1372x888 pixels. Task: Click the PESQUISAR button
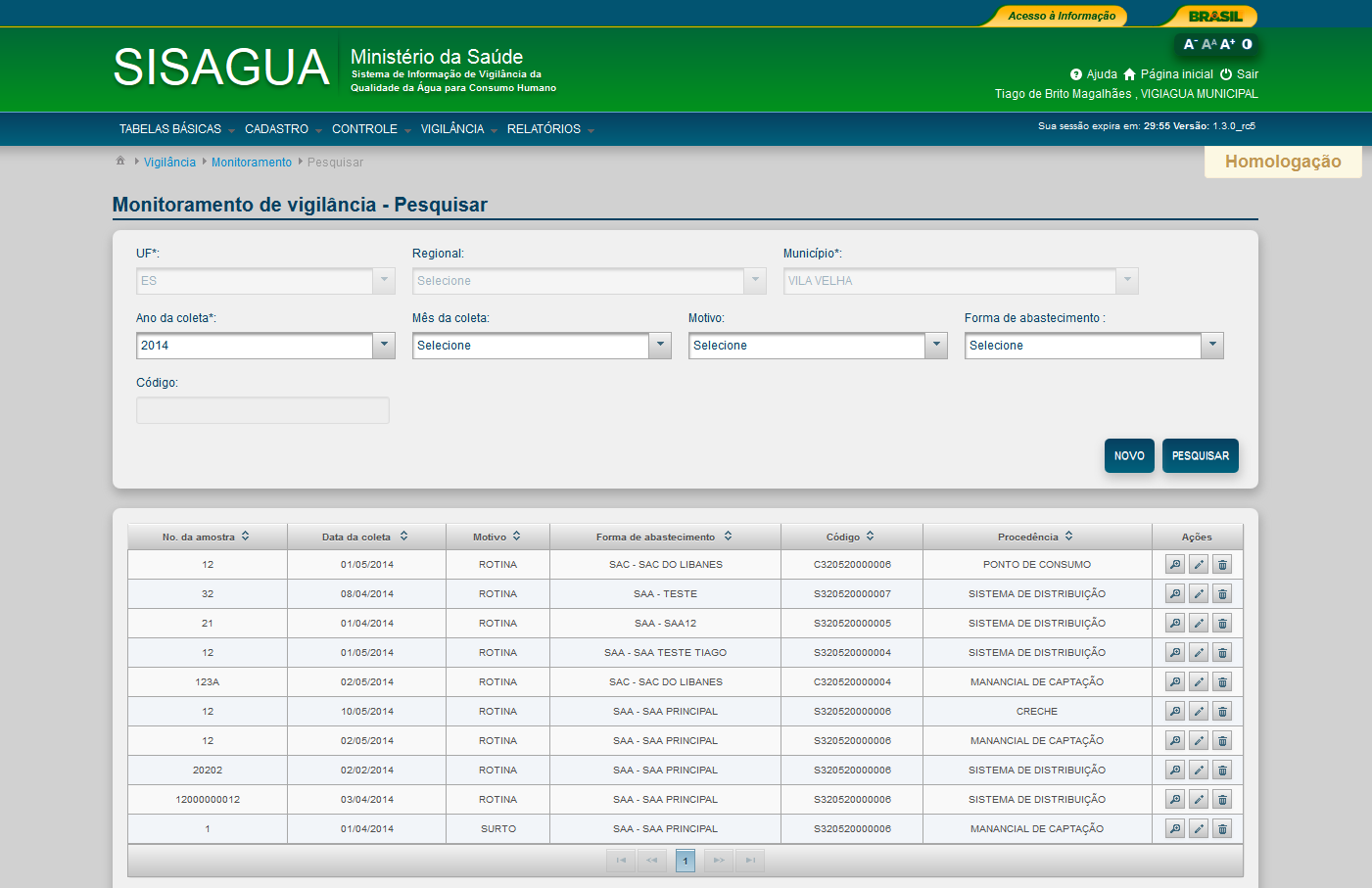[1201, 455]
